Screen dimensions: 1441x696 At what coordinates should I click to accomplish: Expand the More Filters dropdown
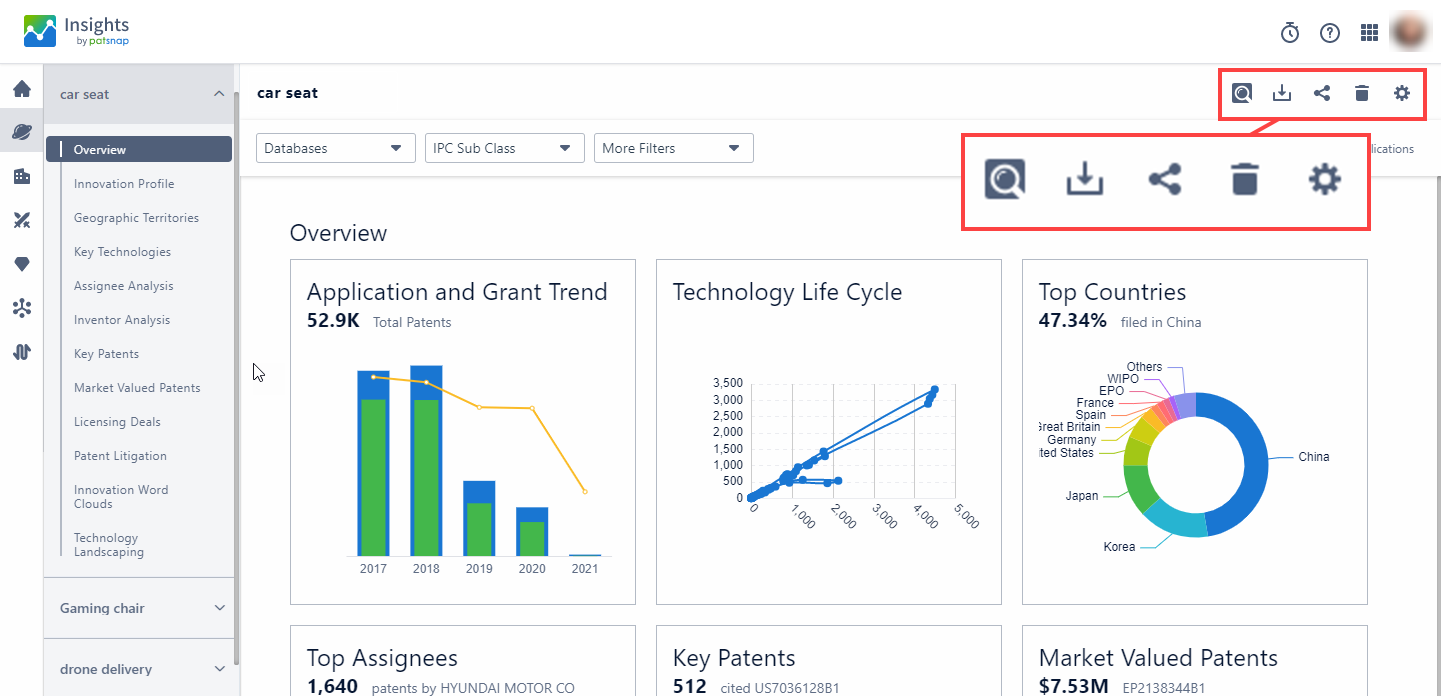click(673, 148)
